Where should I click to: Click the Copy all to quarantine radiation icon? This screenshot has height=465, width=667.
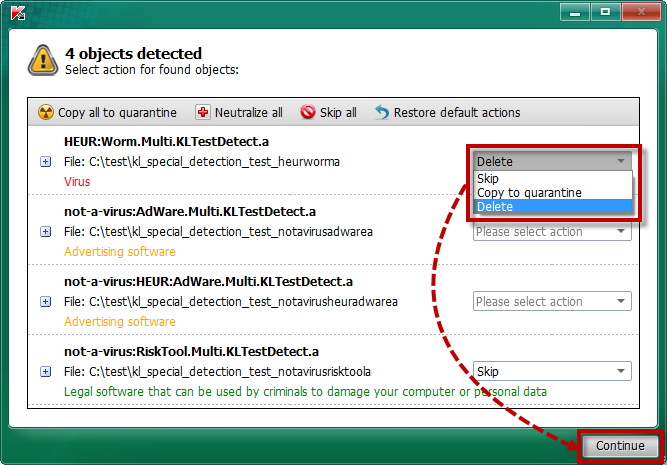click(46, 112)
